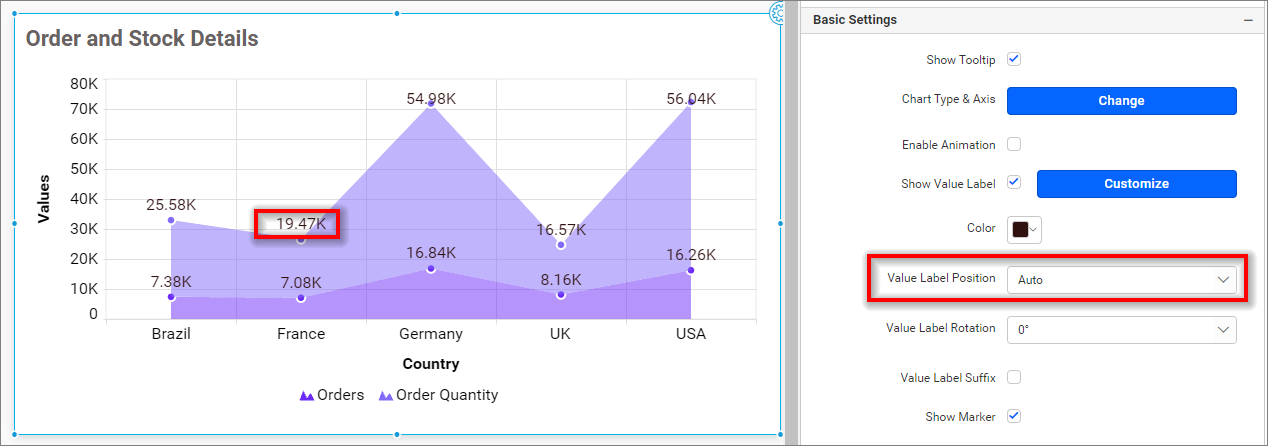1268x446 pixels.
Task: Click the France 7.08K data point marker
Action: click(301, 298)
